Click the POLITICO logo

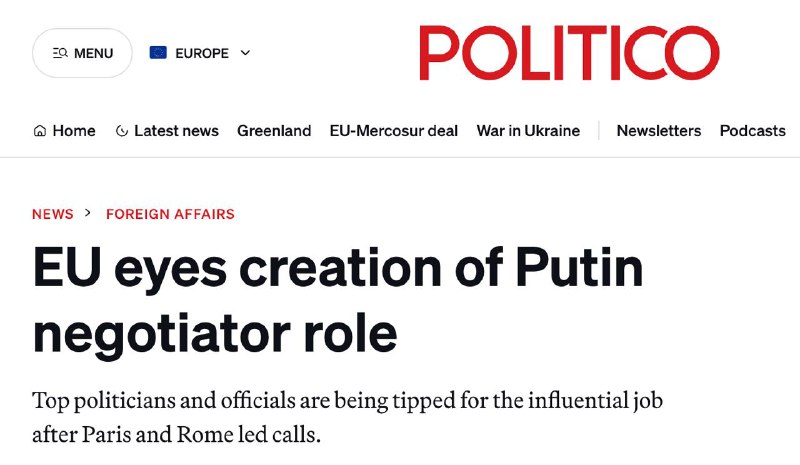click(x=569, y=54)
